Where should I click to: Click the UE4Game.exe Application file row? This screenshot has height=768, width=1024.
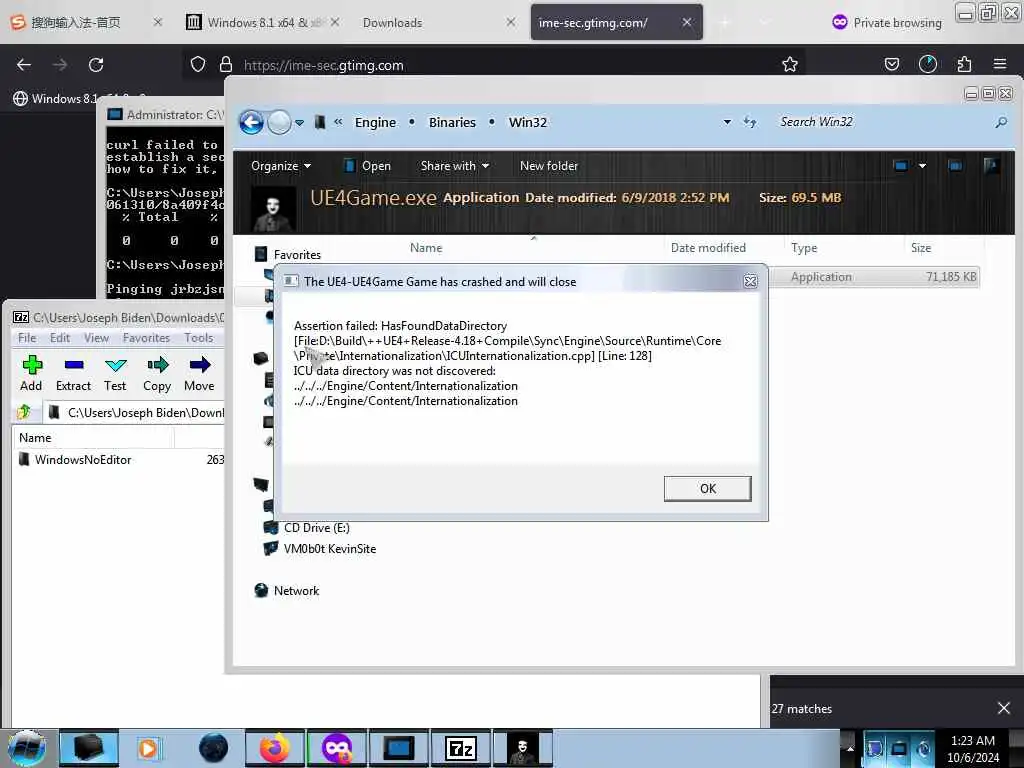(874, 277)
